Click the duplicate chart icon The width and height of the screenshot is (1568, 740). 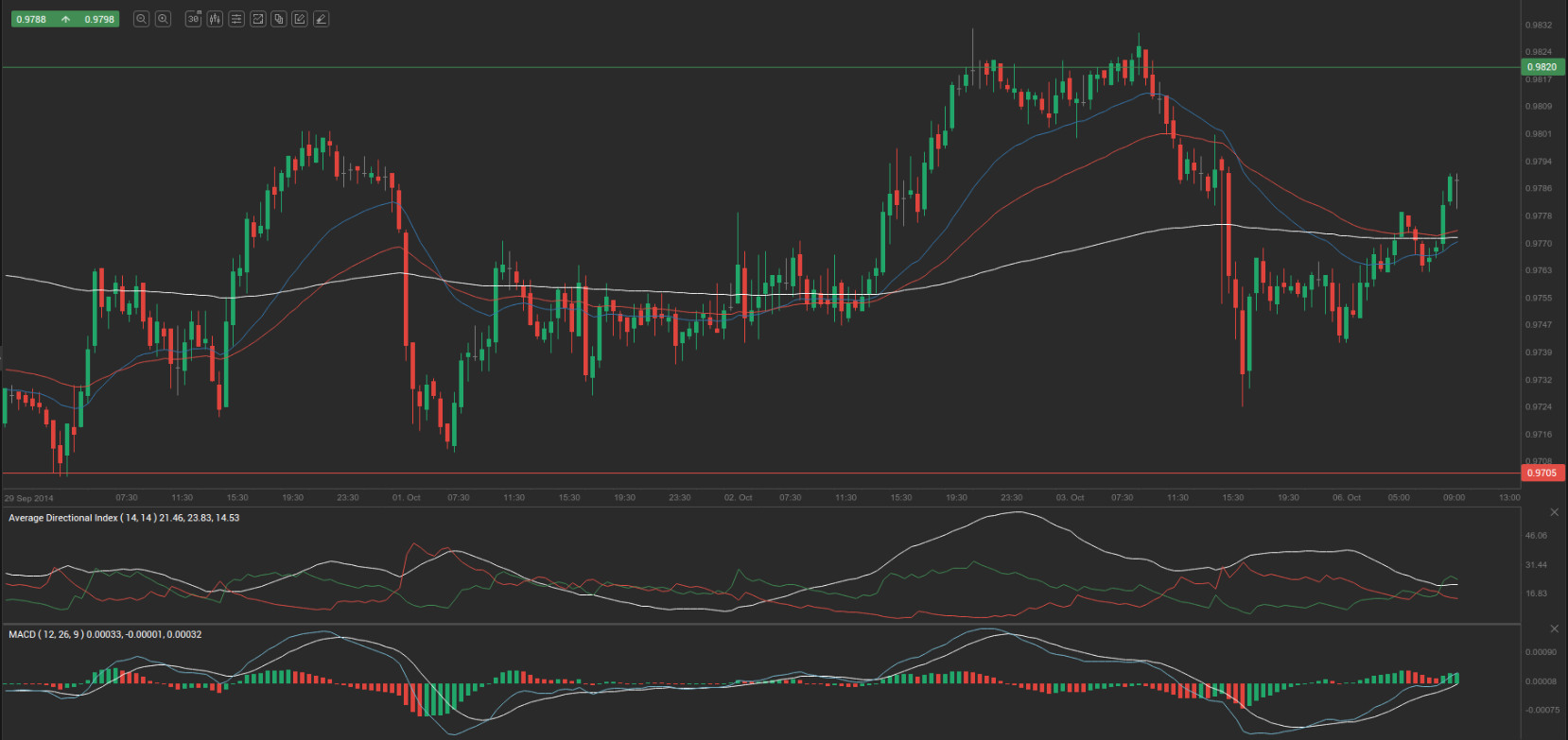[278, 19]
